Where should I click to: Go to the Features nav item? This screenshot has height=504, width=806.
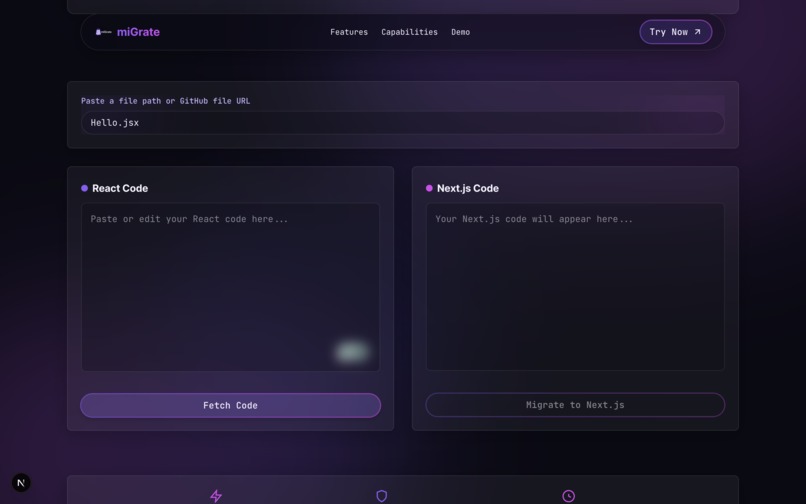click(x=349, y=32)
